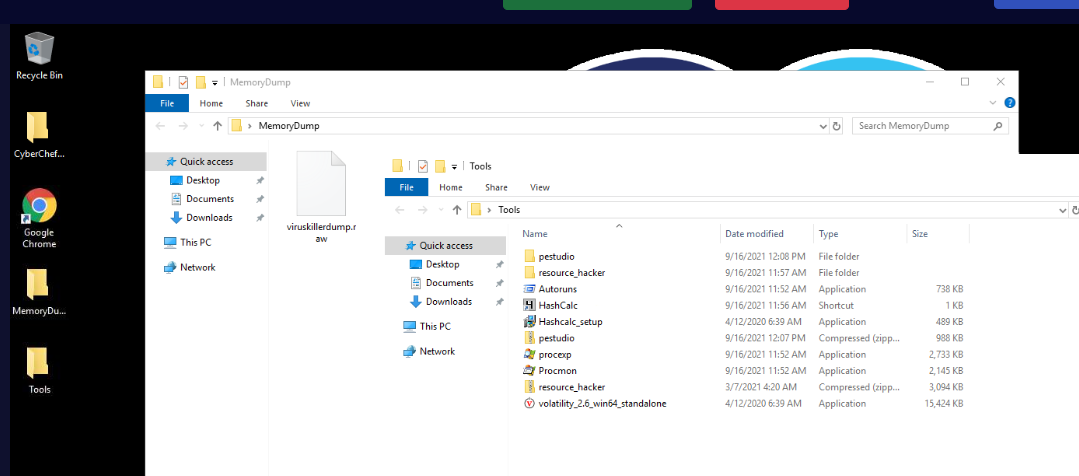Go up one level in MemoryDump
The image size is (1079, 476).
pyautogui.click(x=217, y=126)
